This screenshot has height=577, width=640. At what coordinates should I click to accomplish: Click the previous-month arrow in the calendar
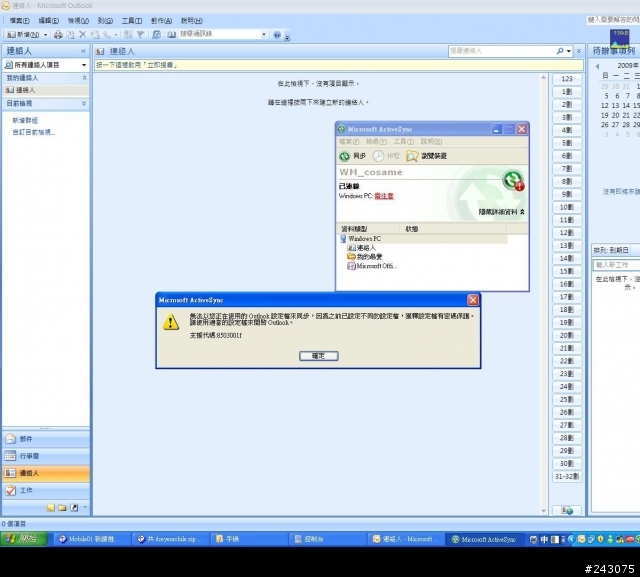click(597, 66)
